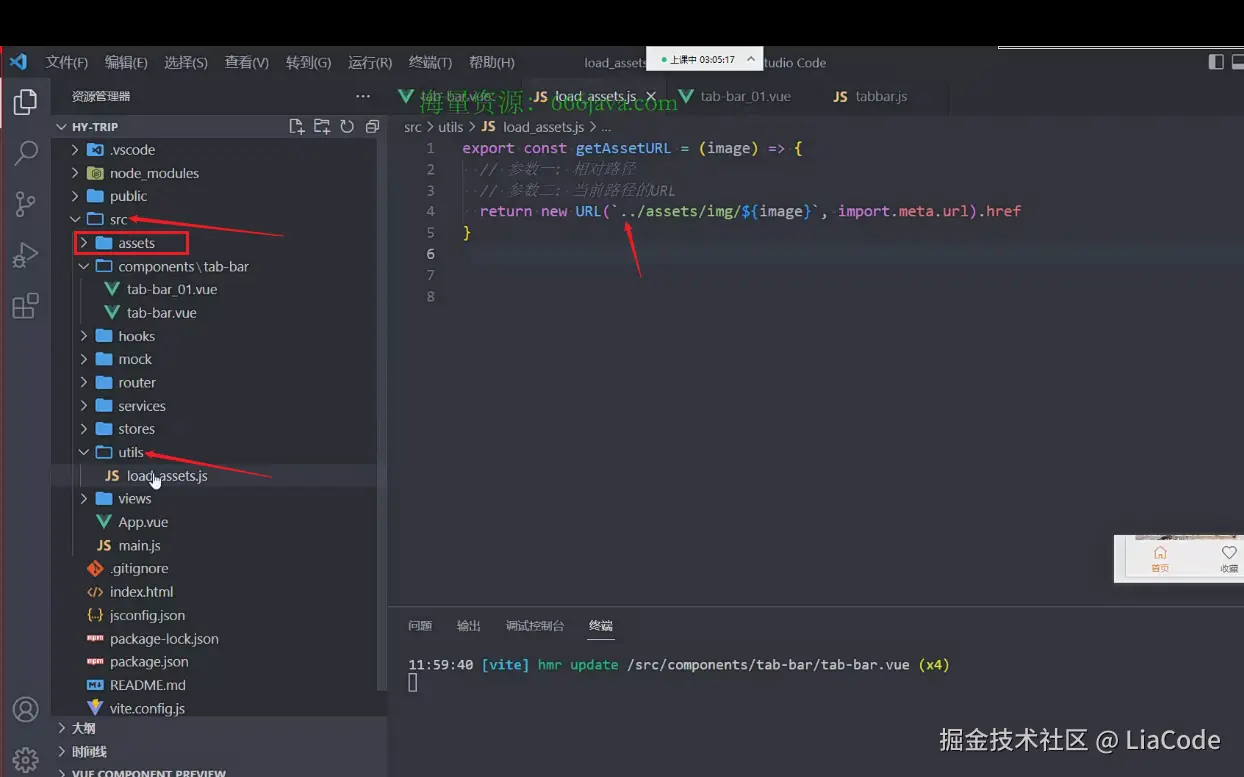Close the load_assets.js editor tab
The height and width of the screenshot is (777, 1244).
[x=651, y=97]
